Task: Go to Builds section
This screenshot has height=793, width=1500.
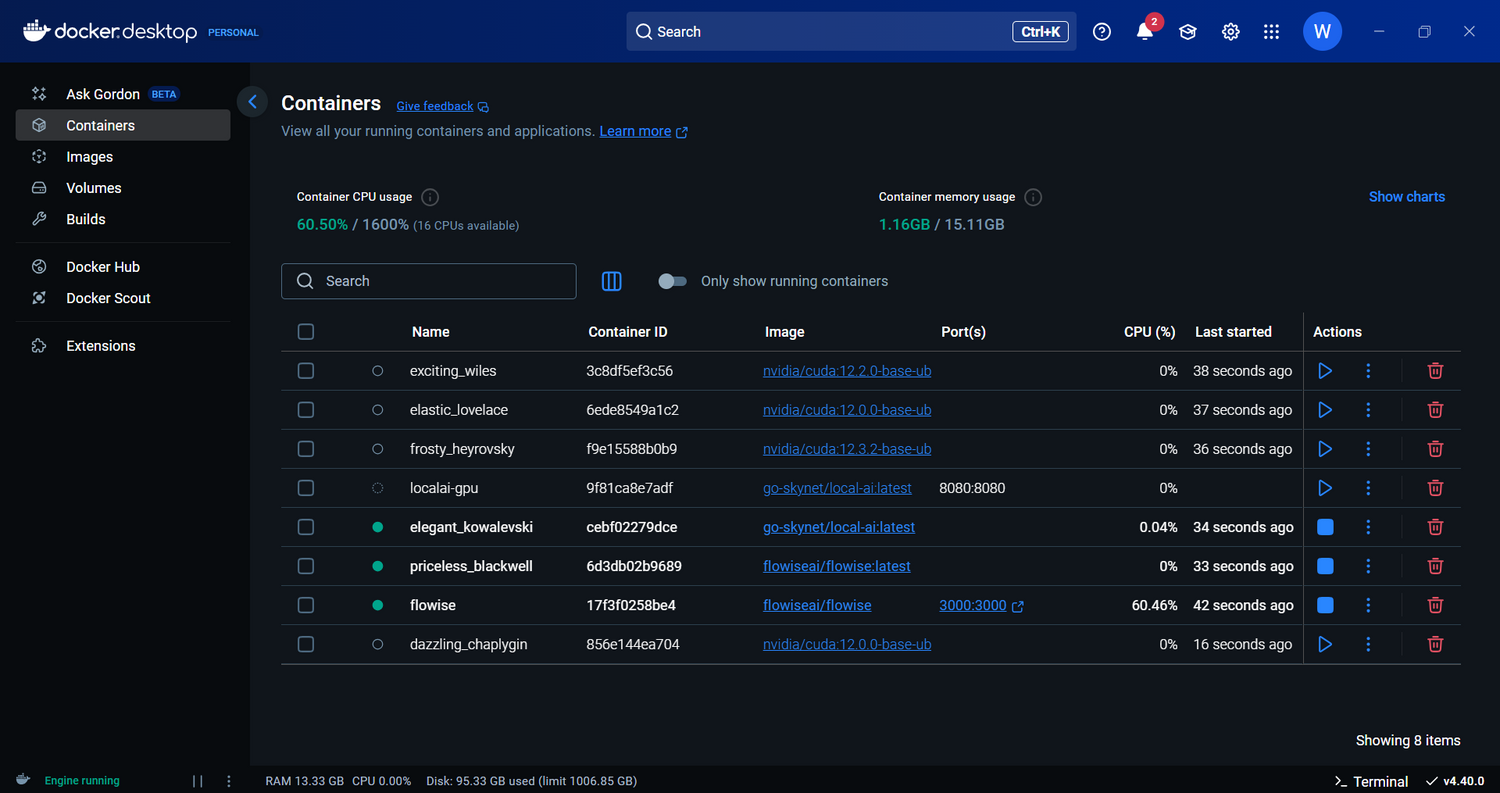Action: point(123,219)
